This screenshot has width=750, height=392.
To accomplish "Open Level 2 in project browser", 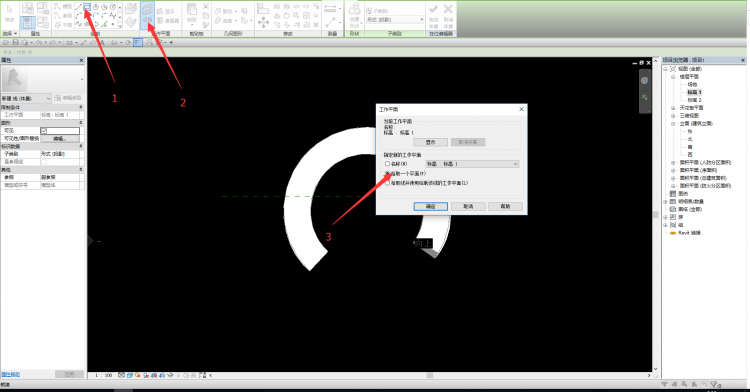I will coord(694,100).
